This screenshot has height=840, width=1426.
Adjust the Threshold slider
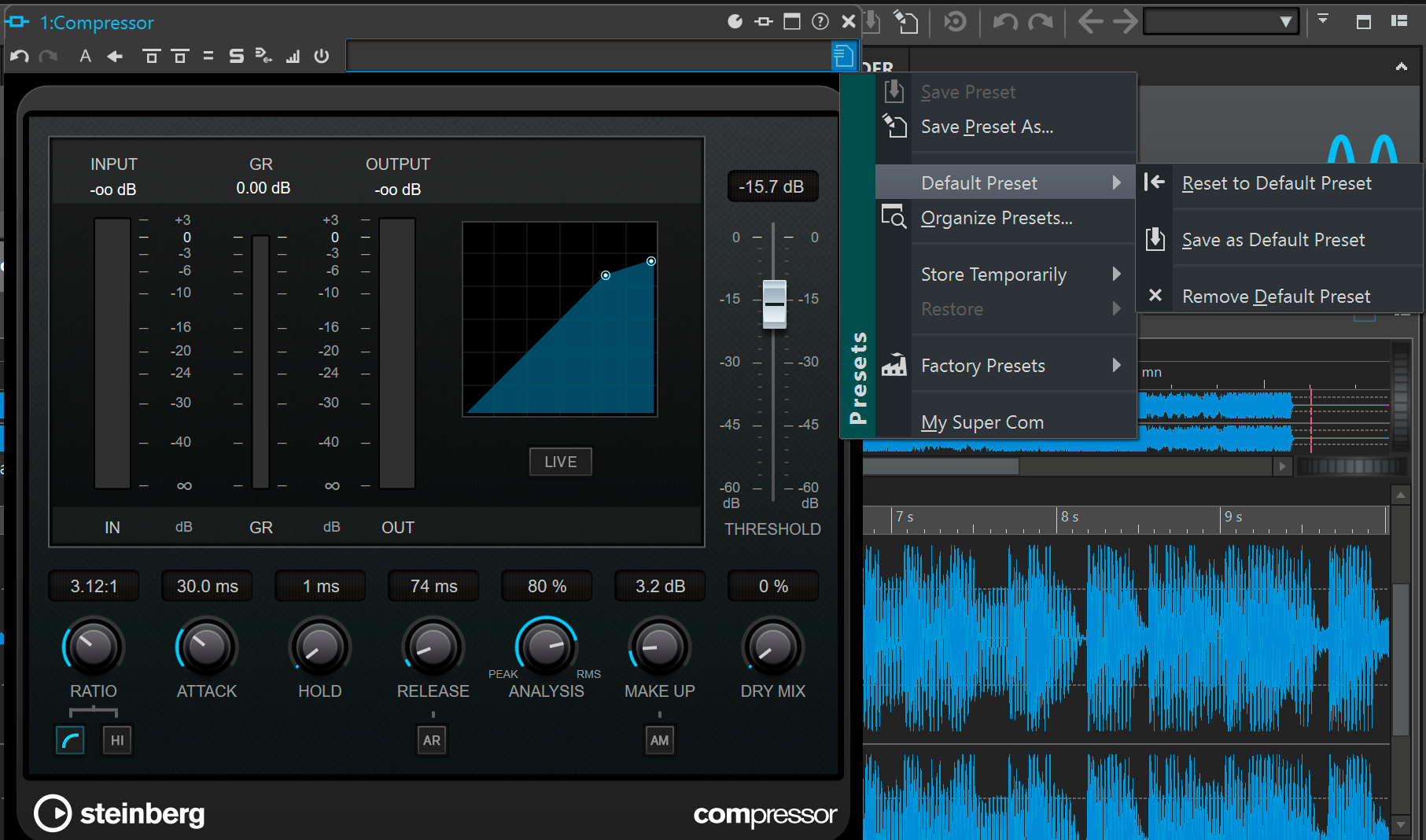click(773, 303)
